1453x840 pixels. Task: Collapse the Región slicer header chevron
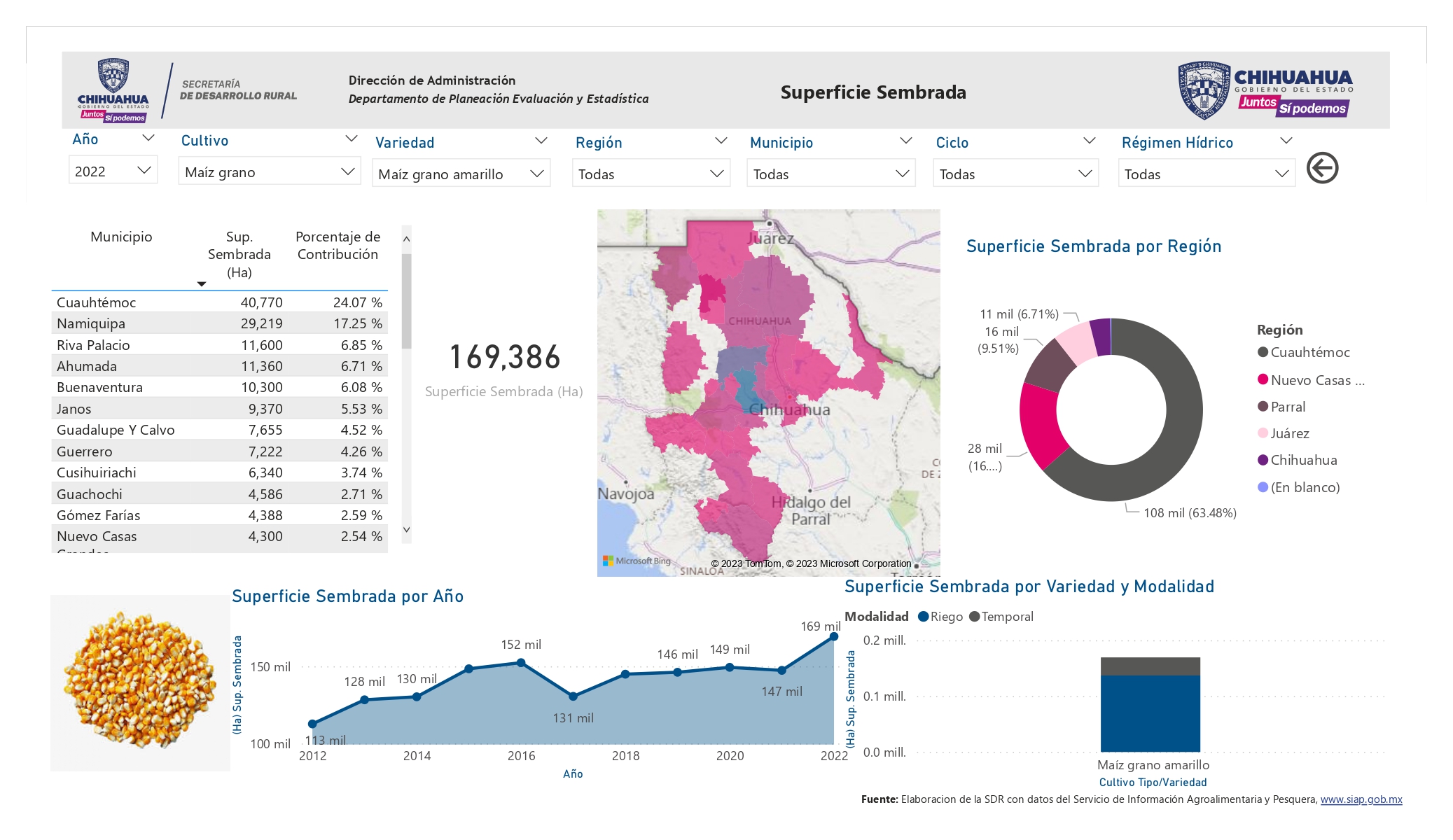tap(721, 141)
